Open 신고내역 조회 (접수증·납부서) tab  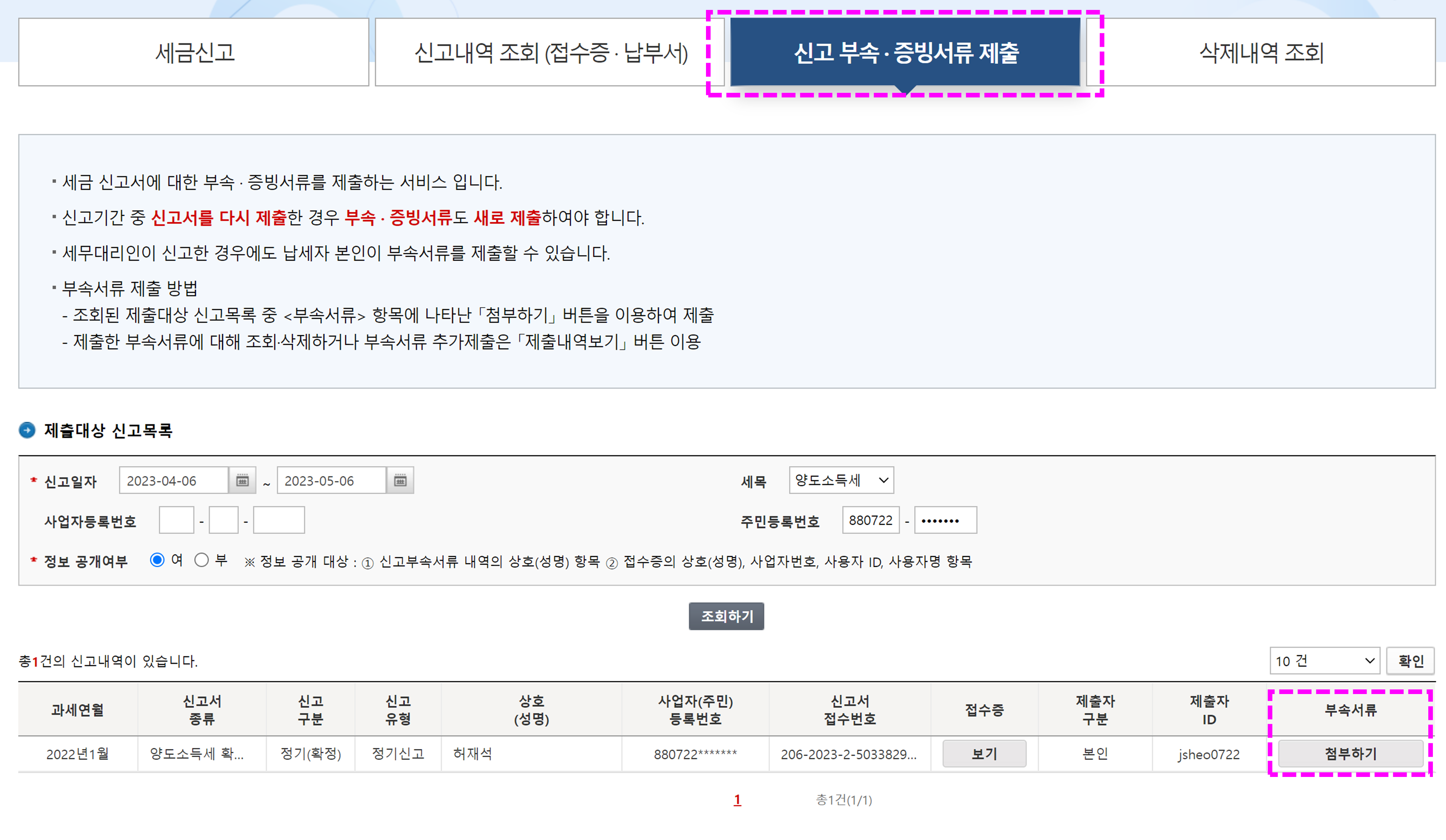(550, 52)
